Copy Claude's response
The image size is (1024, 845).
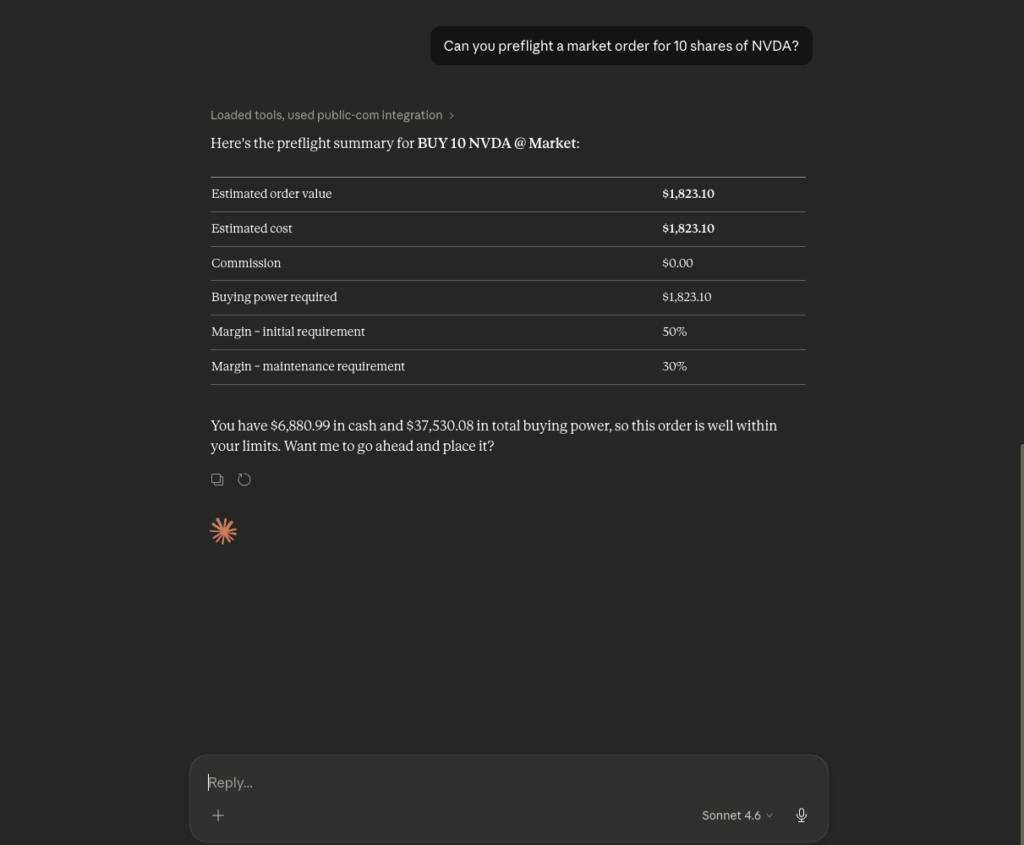217,479
